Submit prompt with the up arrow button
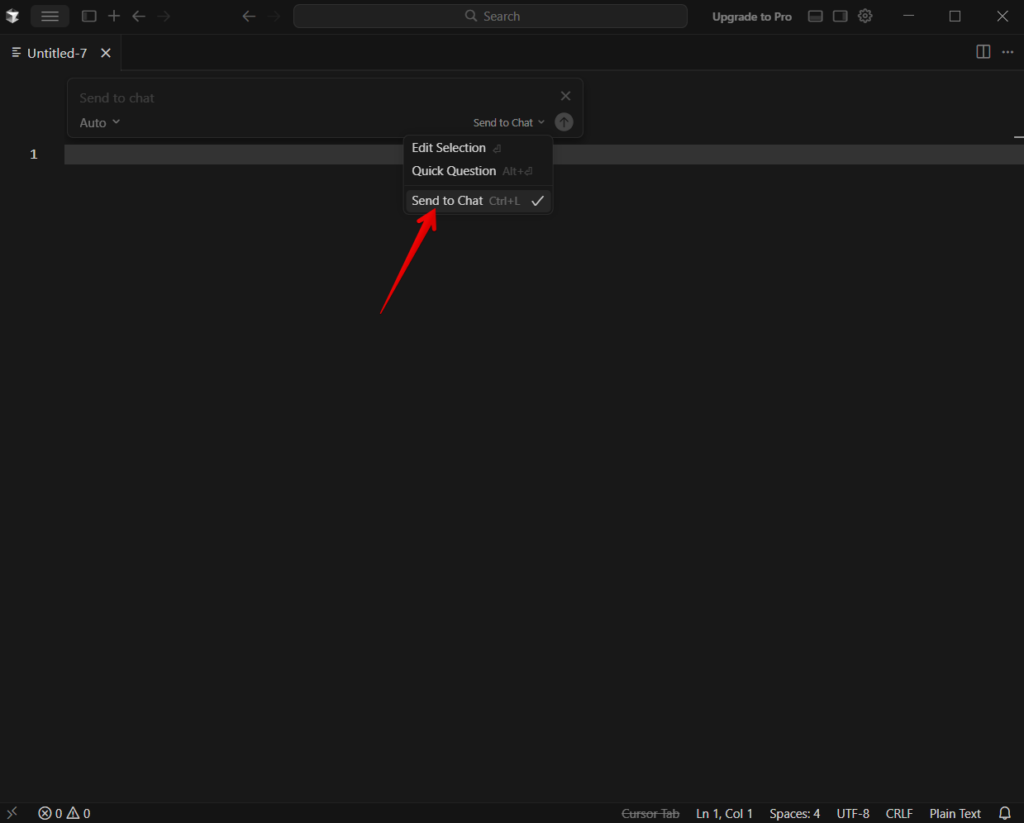Viewport: 1024px width, 823px height. [564, 122]
